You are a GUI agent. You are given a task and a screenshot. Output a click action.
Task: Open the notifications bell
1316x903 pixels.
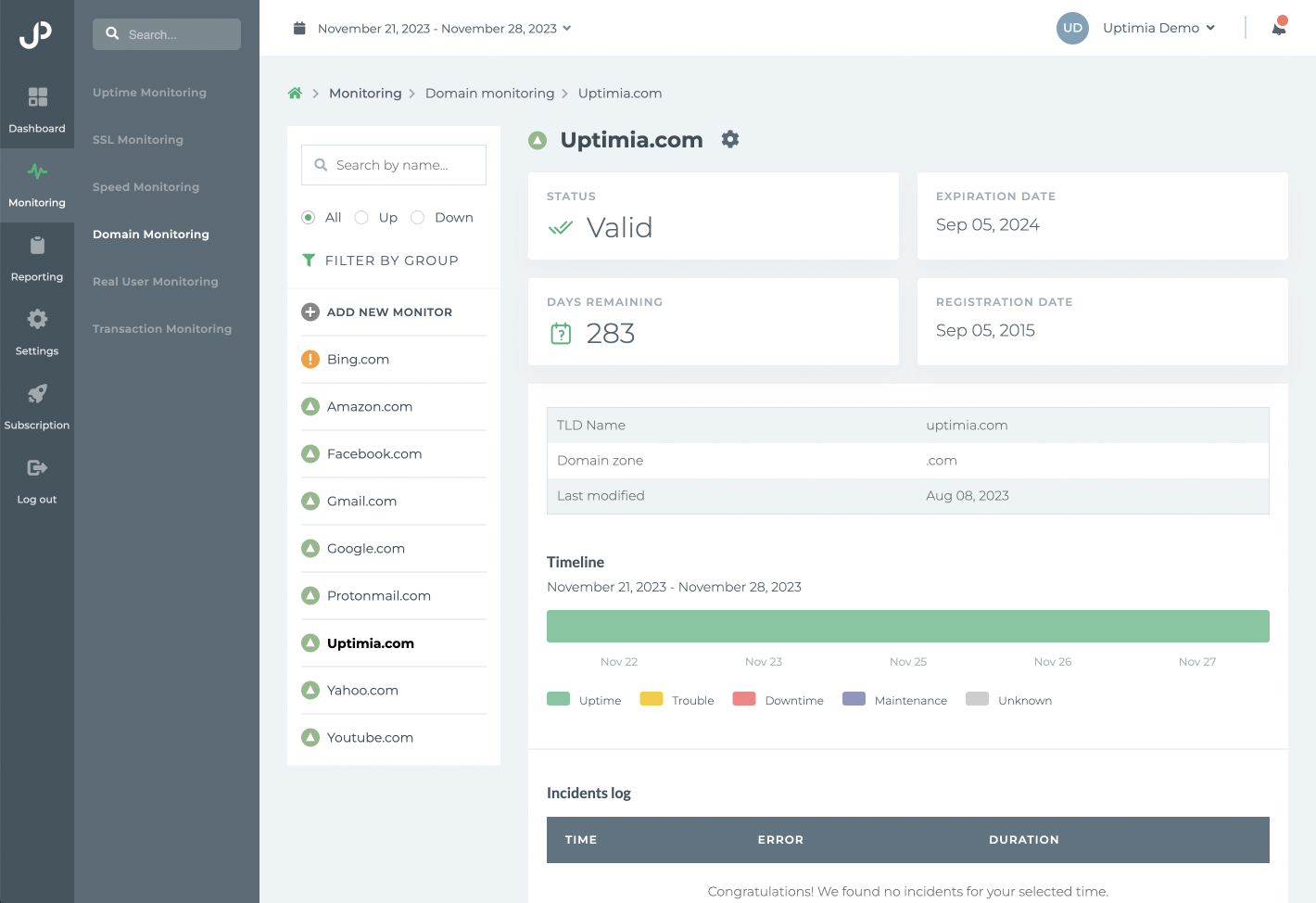[1279, 28]
